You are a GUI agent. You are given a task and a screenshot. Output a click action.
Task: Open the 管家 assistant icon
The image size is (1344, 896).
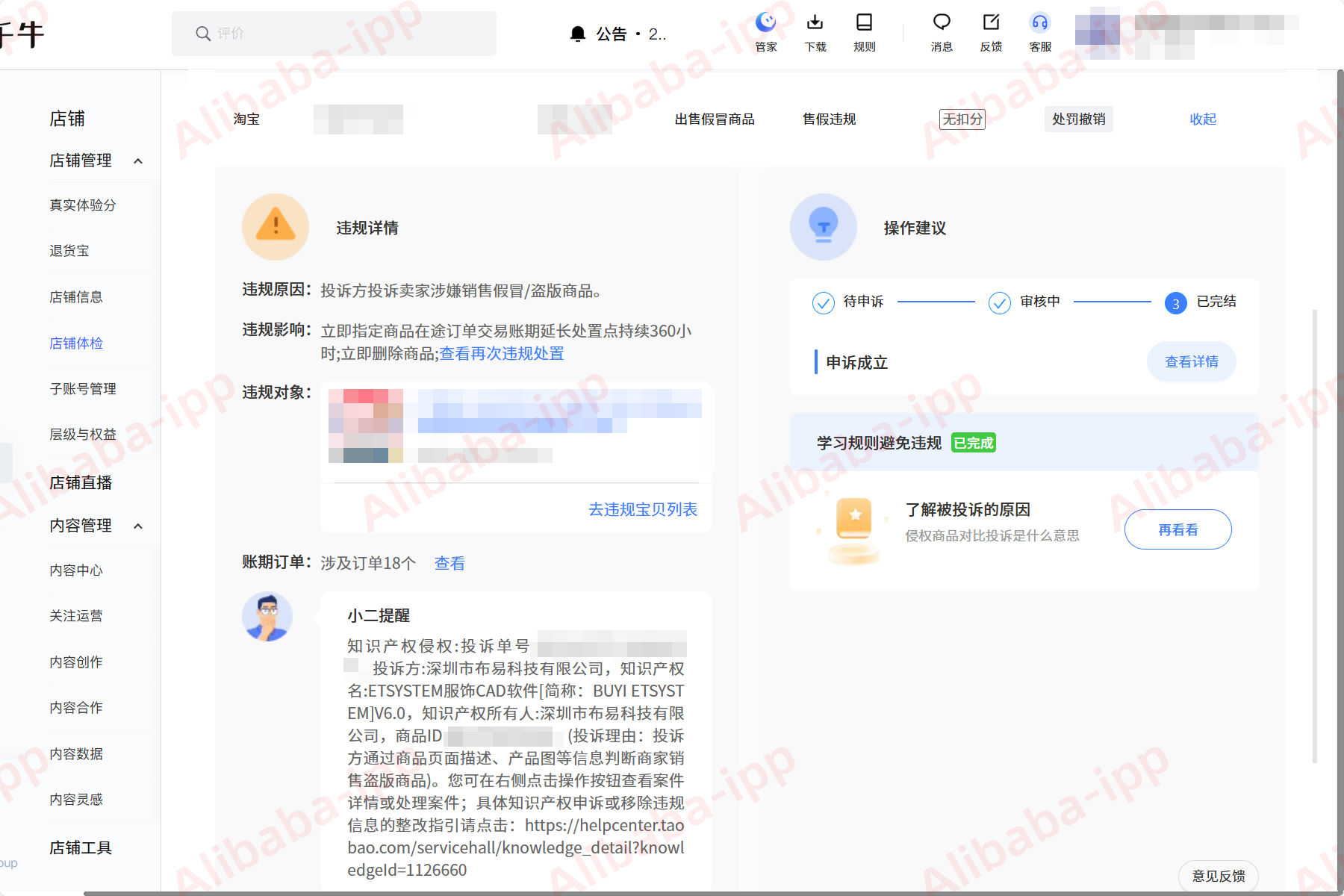tap(766, 32)
